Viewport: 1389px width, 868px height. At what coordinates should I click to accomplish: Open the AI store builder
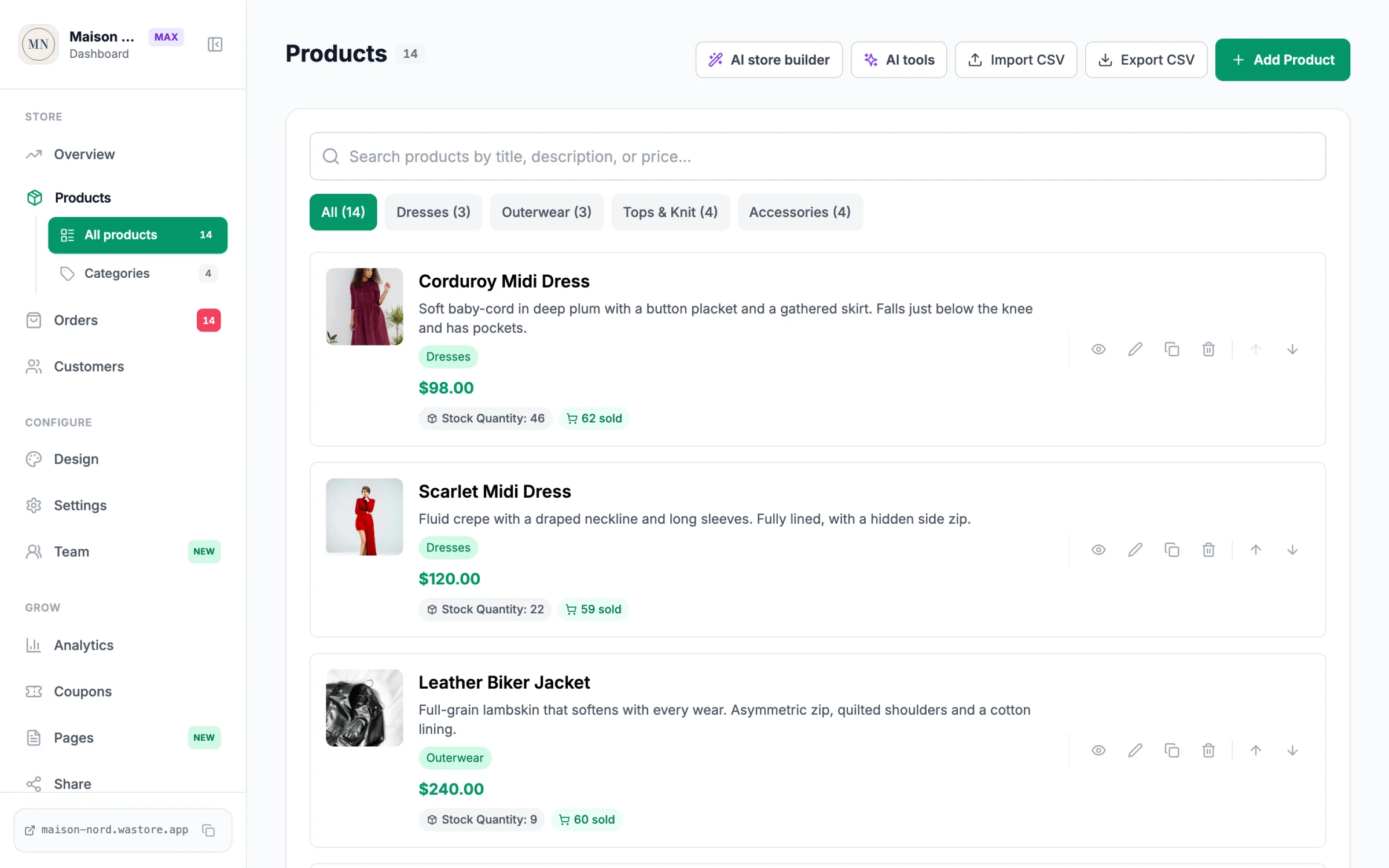pos(769,60)
